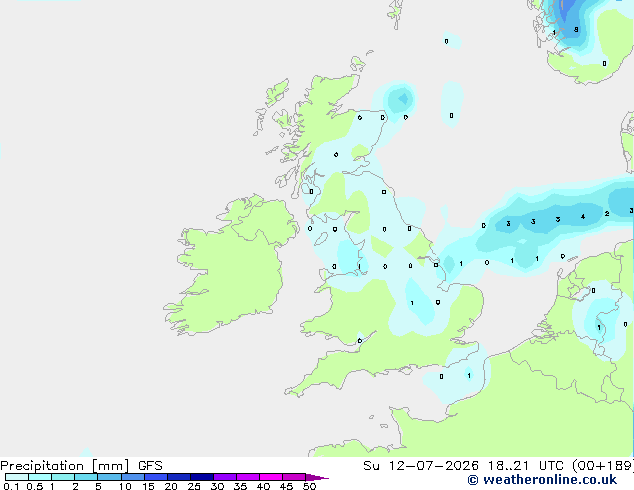The image size is (634, 490).
Task: Click the 45–50 mm legend swatch
Action: coord(294,477)
